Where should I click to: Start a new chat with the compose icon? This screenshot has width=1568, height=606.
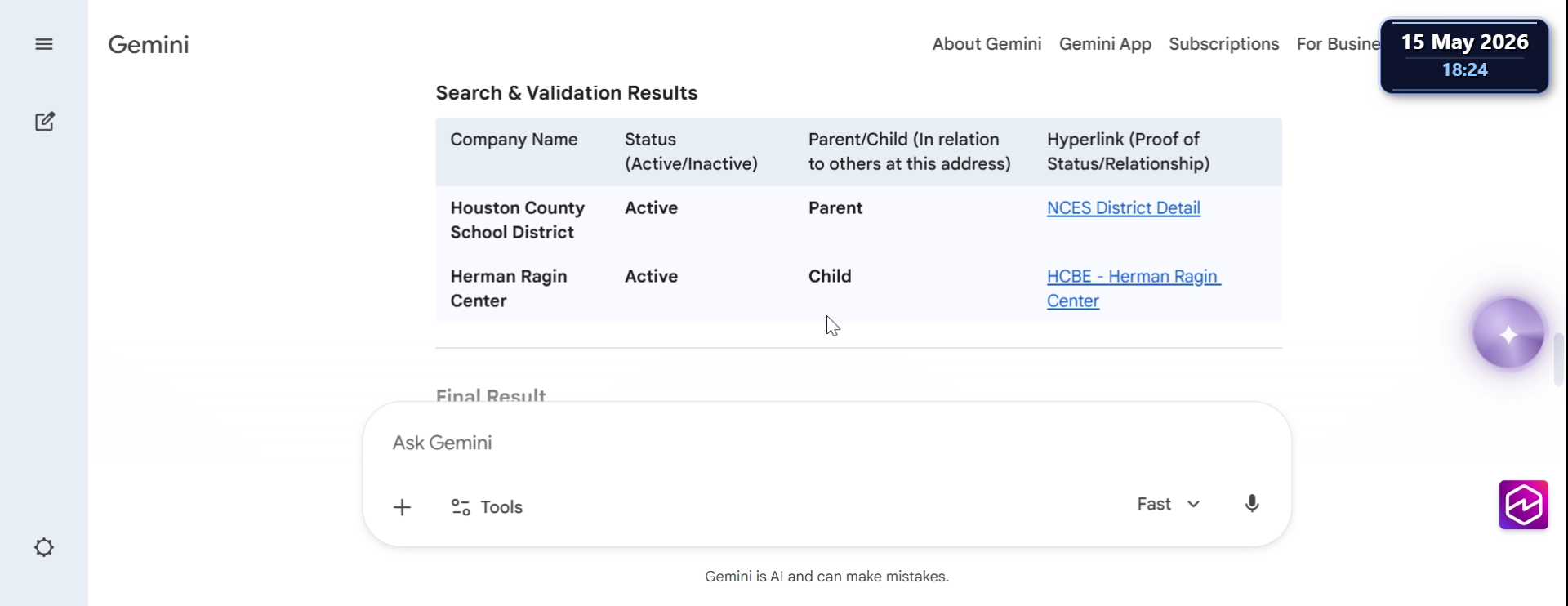(44, 122)
